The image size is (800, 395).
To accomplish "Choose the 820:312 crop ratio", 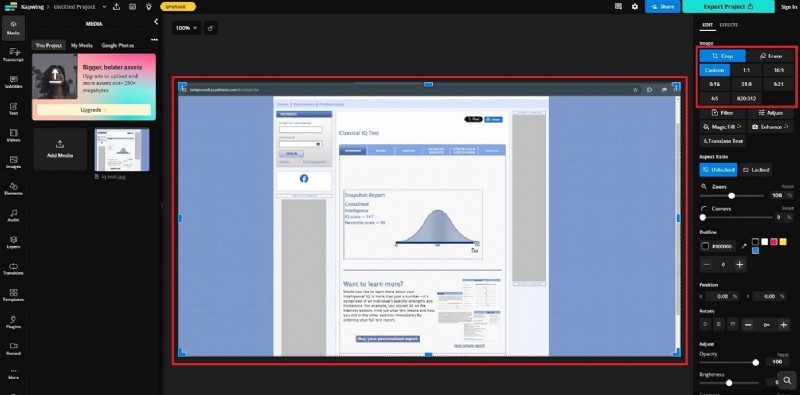I will point(746,98).
